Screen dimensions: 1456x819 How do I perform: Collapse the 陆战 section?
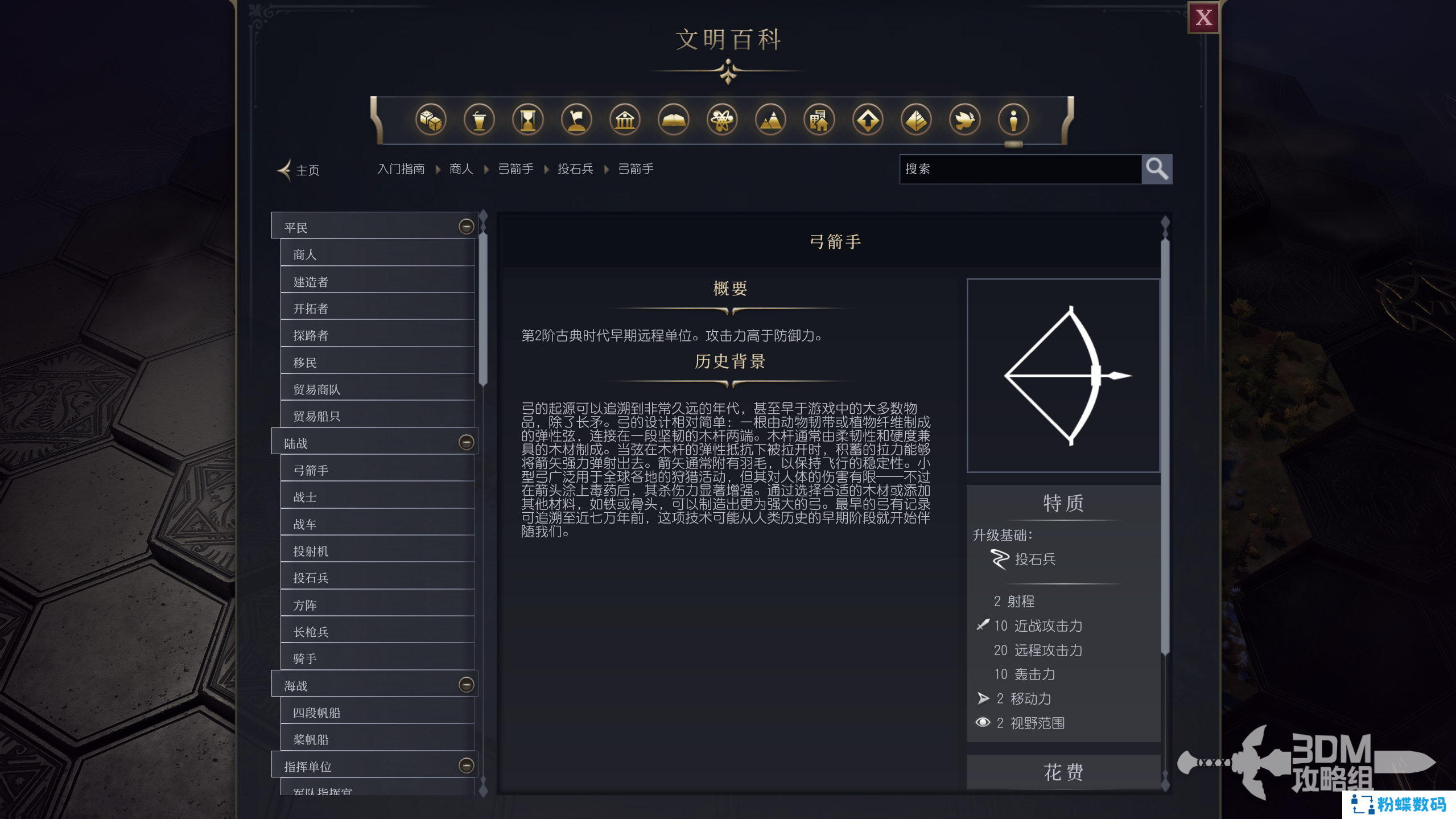(x=466, y=442)
